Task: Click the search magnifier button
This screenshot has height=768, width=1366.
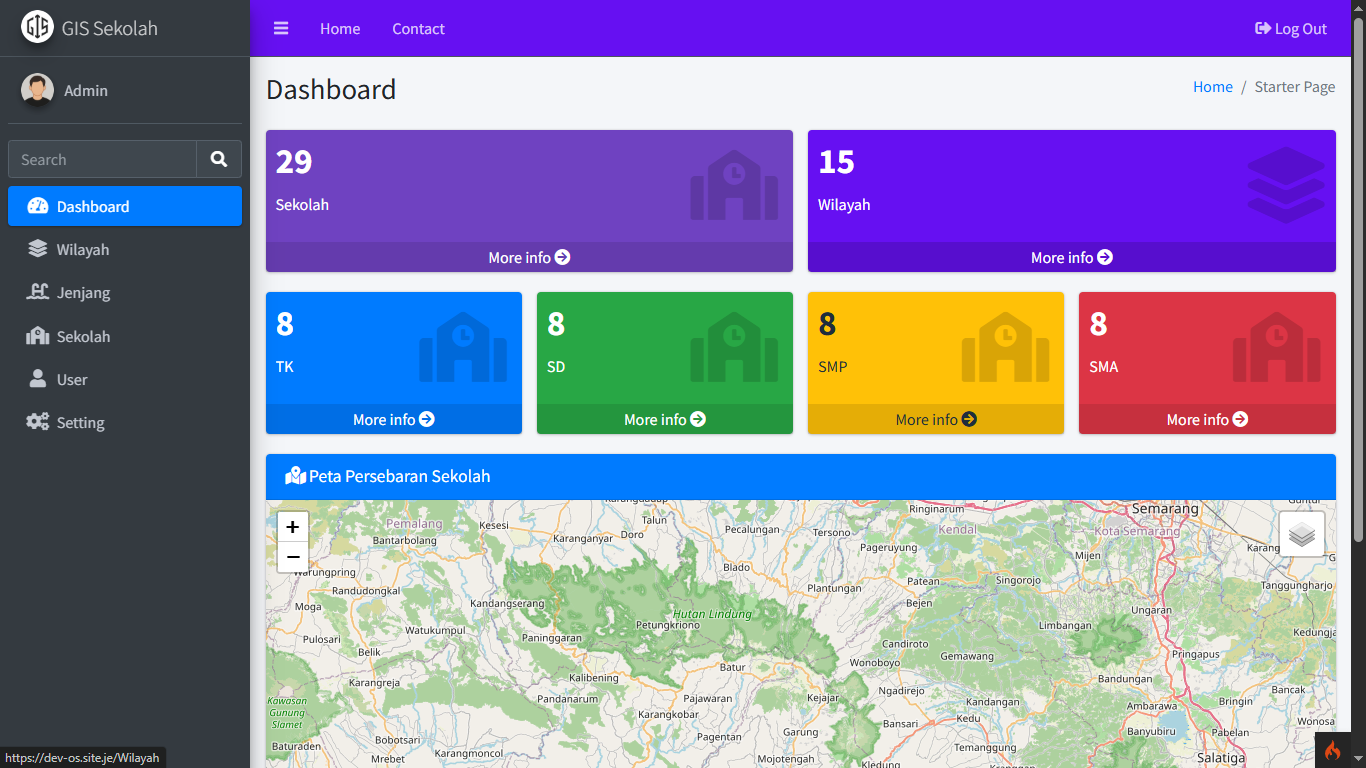Action: click(x=219, y=159)
